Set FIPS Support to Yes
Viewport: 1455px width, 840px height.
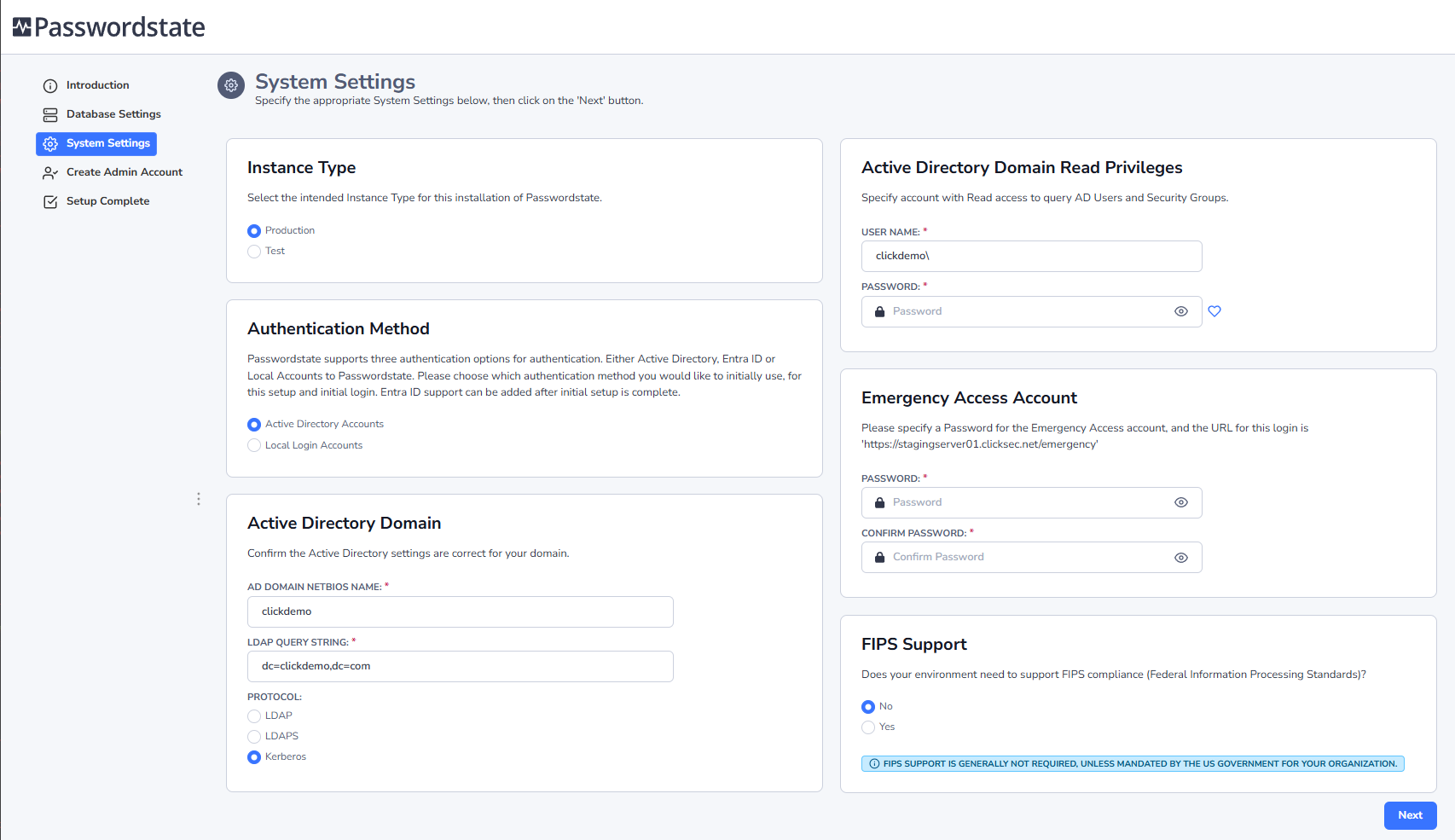[x=868, y=727]
